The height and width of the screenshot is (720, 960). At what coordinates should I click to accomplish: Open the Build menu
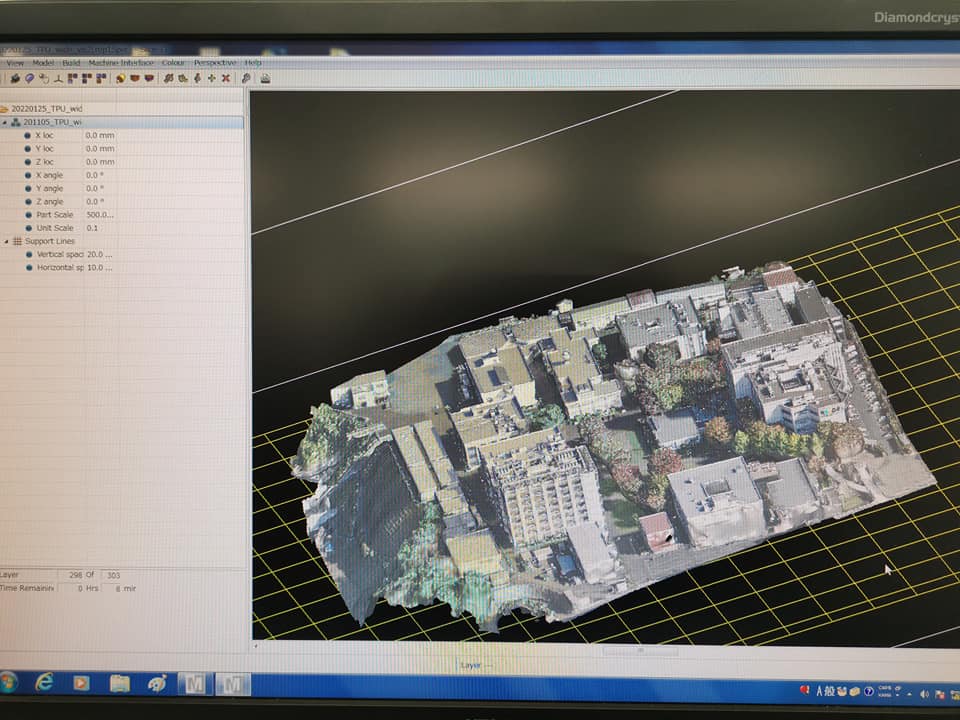tap(71, 63)
